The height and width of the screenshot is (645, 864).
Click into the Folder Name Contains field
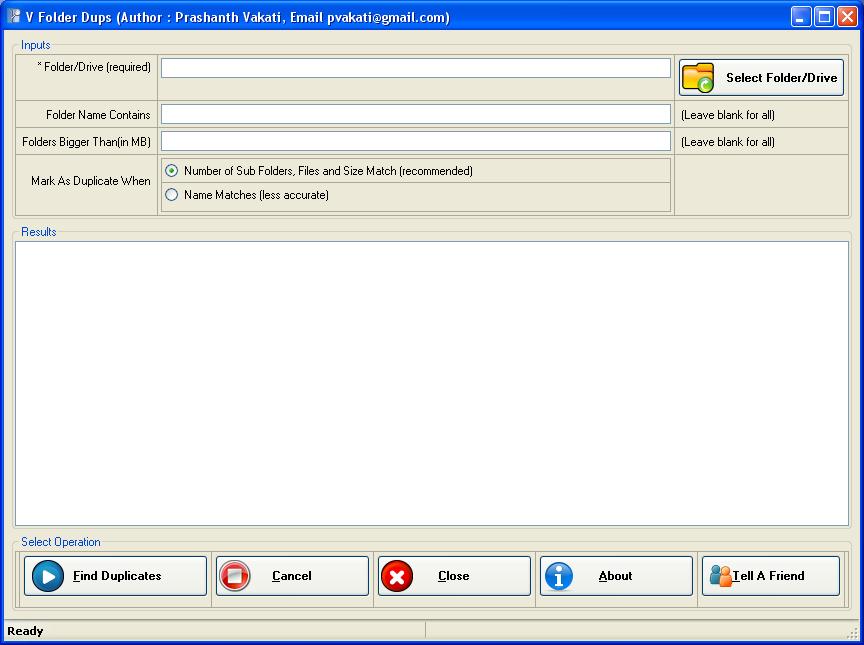click(415, 115)
